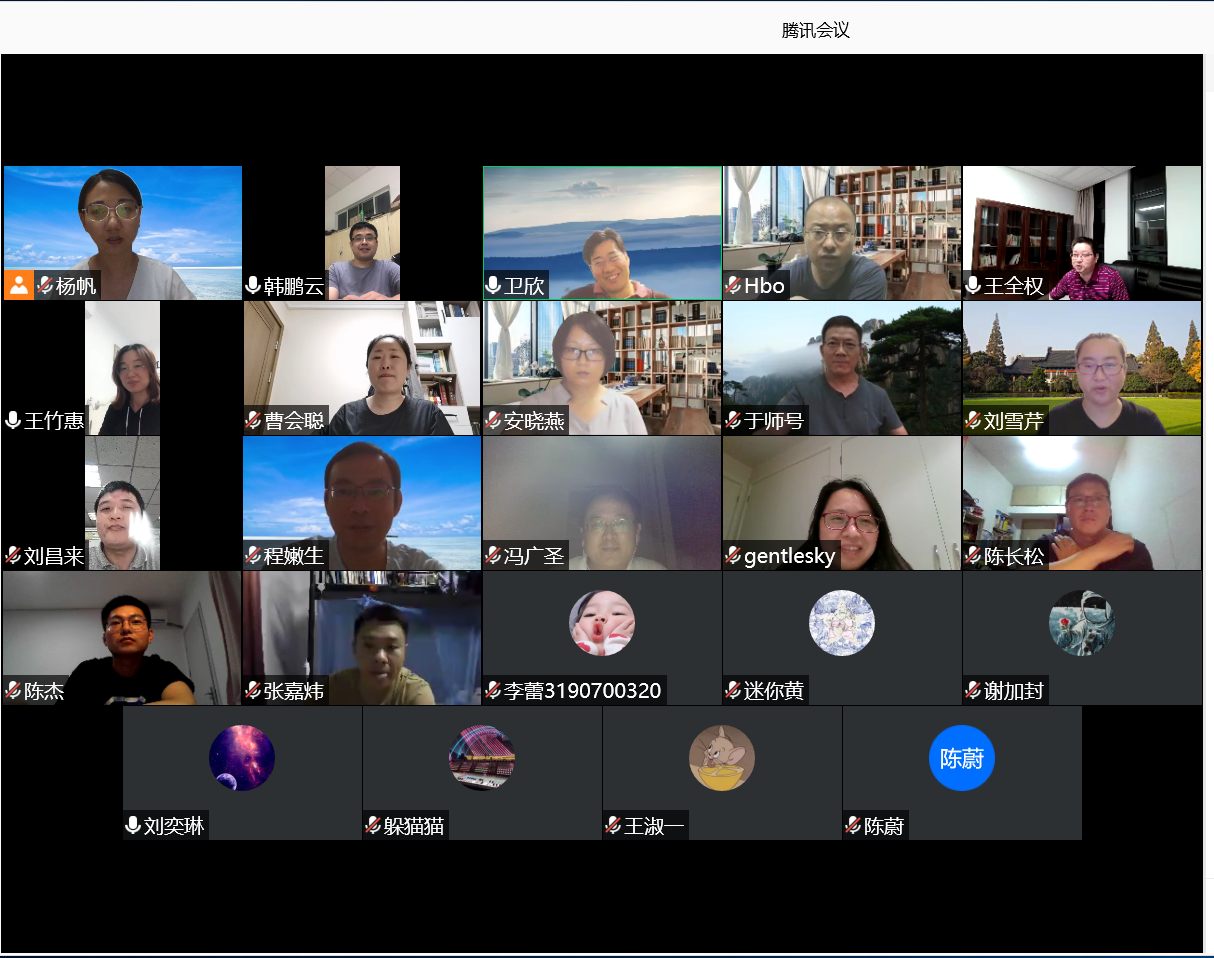Open 冯广圣's blurry video feed

tap(602, 503)
